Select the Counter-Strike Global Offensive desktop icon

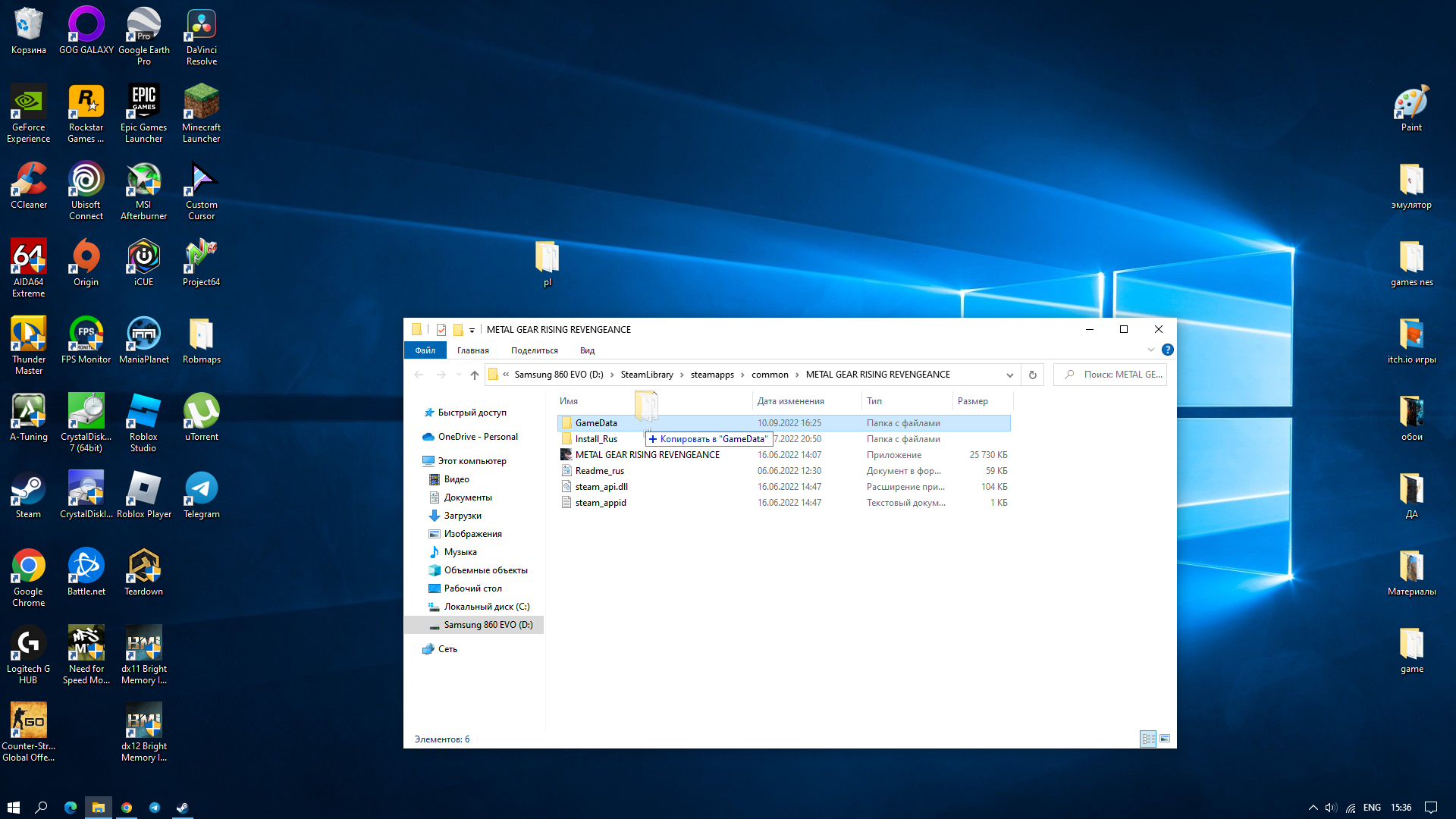click(29, 733)
